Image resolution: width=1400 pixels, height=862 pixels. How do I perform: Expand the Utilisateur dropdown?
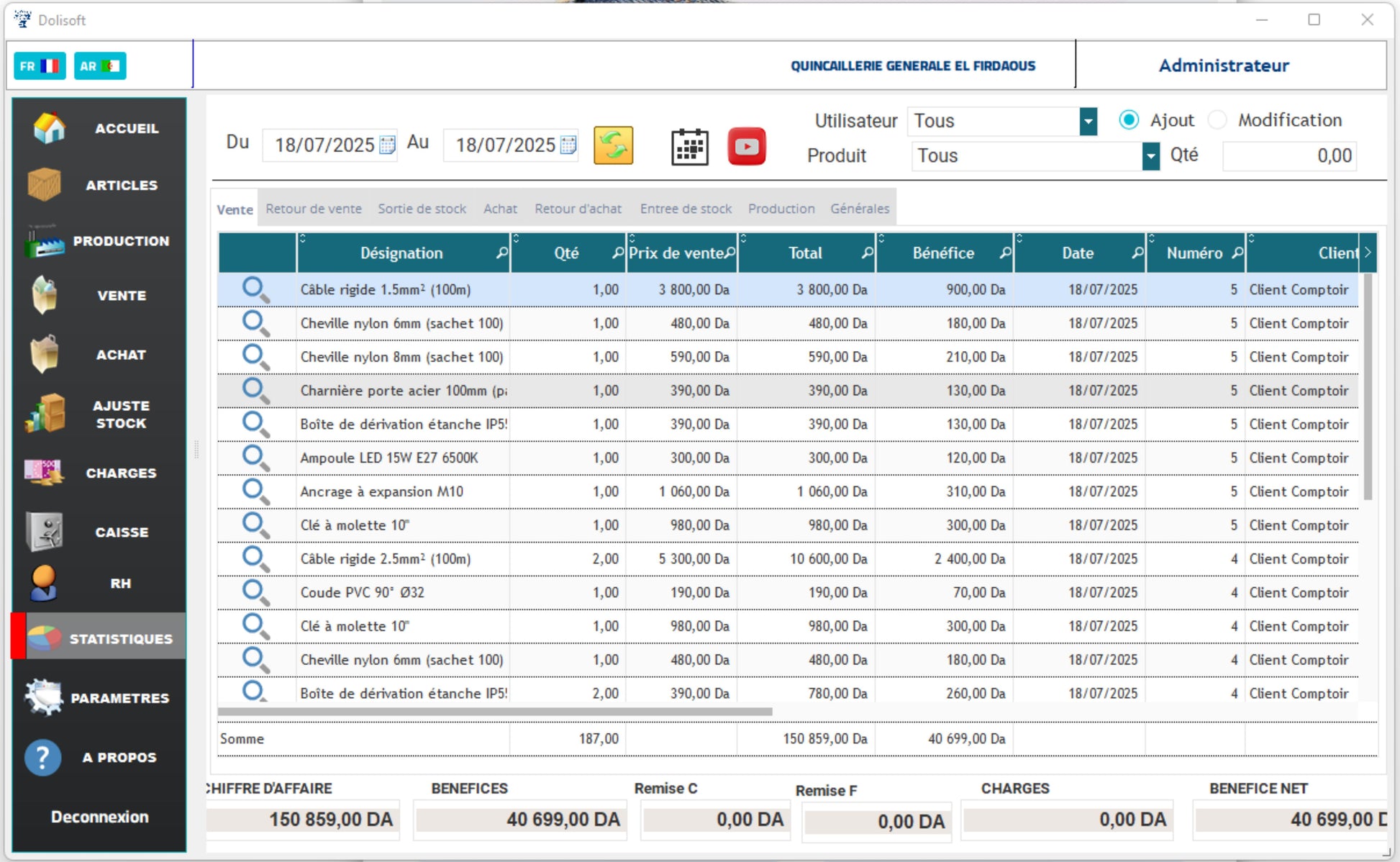1088,122
